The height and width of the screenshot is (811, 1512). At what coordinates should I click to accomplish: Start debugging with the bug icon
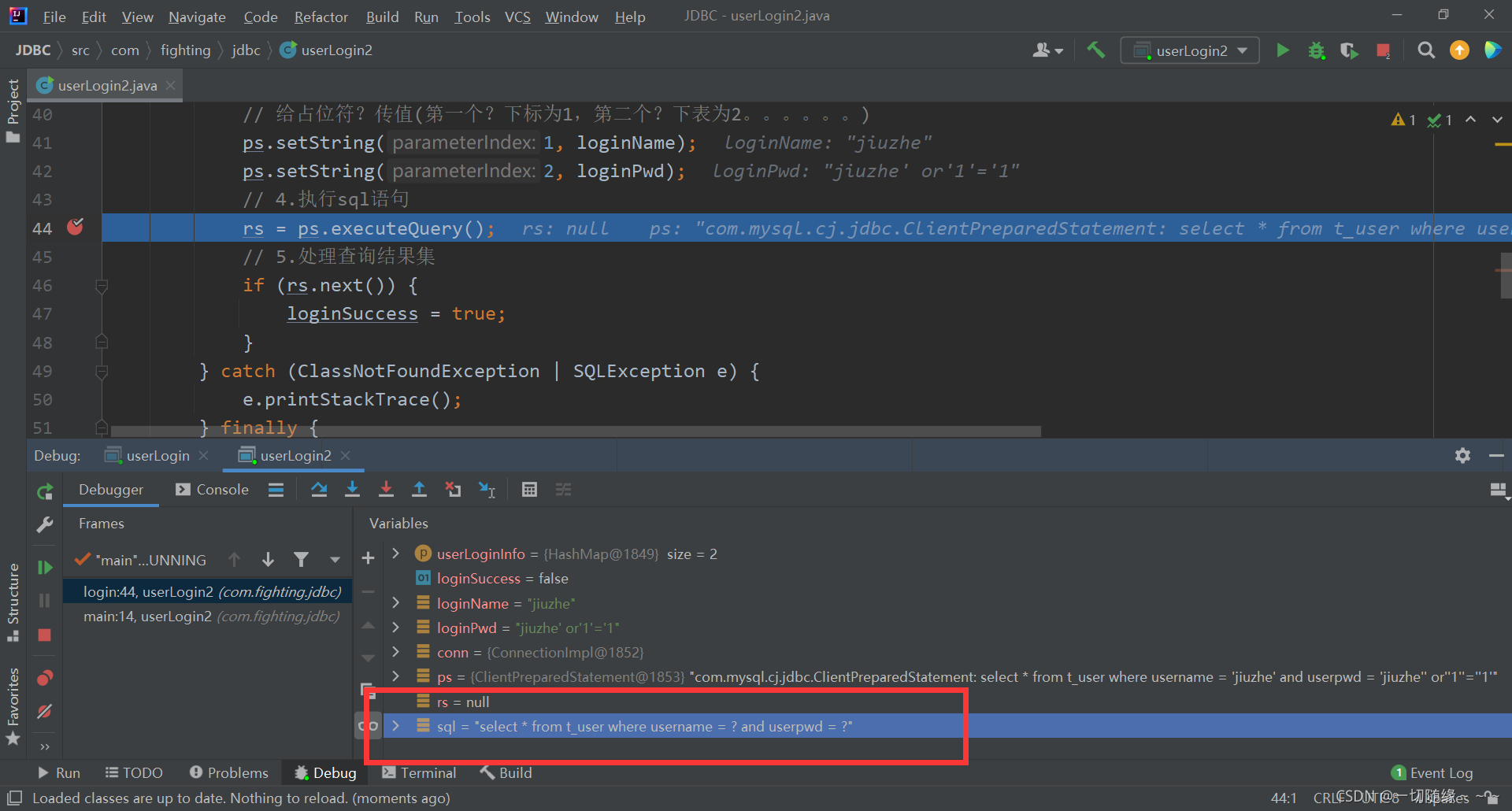click(1316, 50)
